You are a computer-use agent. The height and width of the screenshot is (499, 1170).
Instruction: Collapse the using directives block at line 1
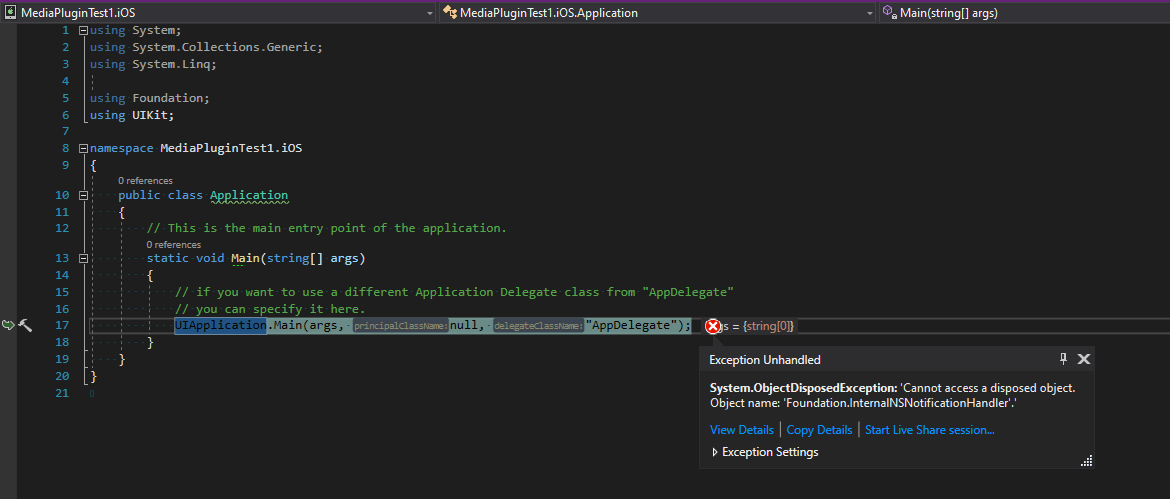(x=83, y=31)
